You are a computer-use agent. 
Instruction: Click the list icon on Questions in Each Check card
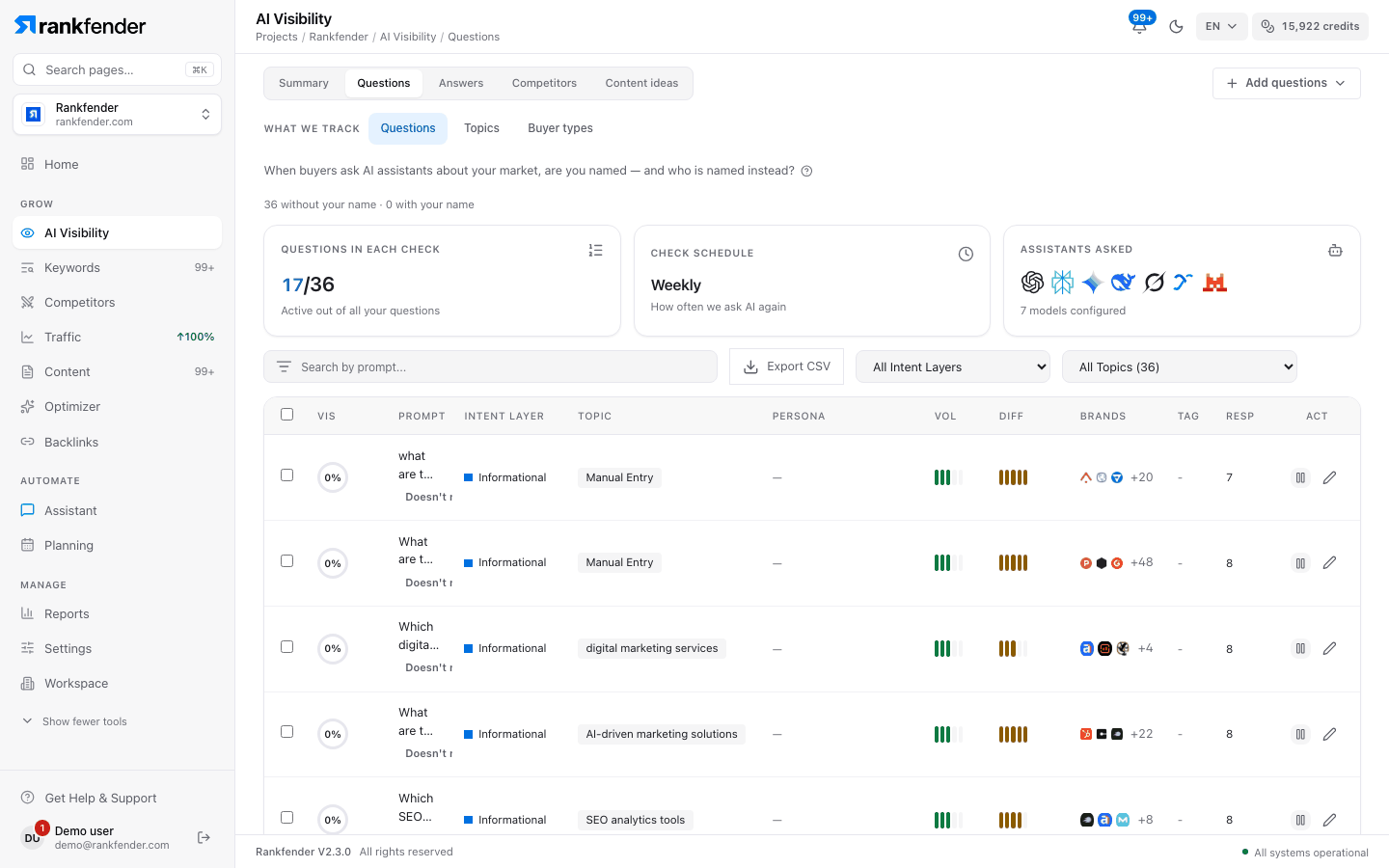tap(596, 250)
